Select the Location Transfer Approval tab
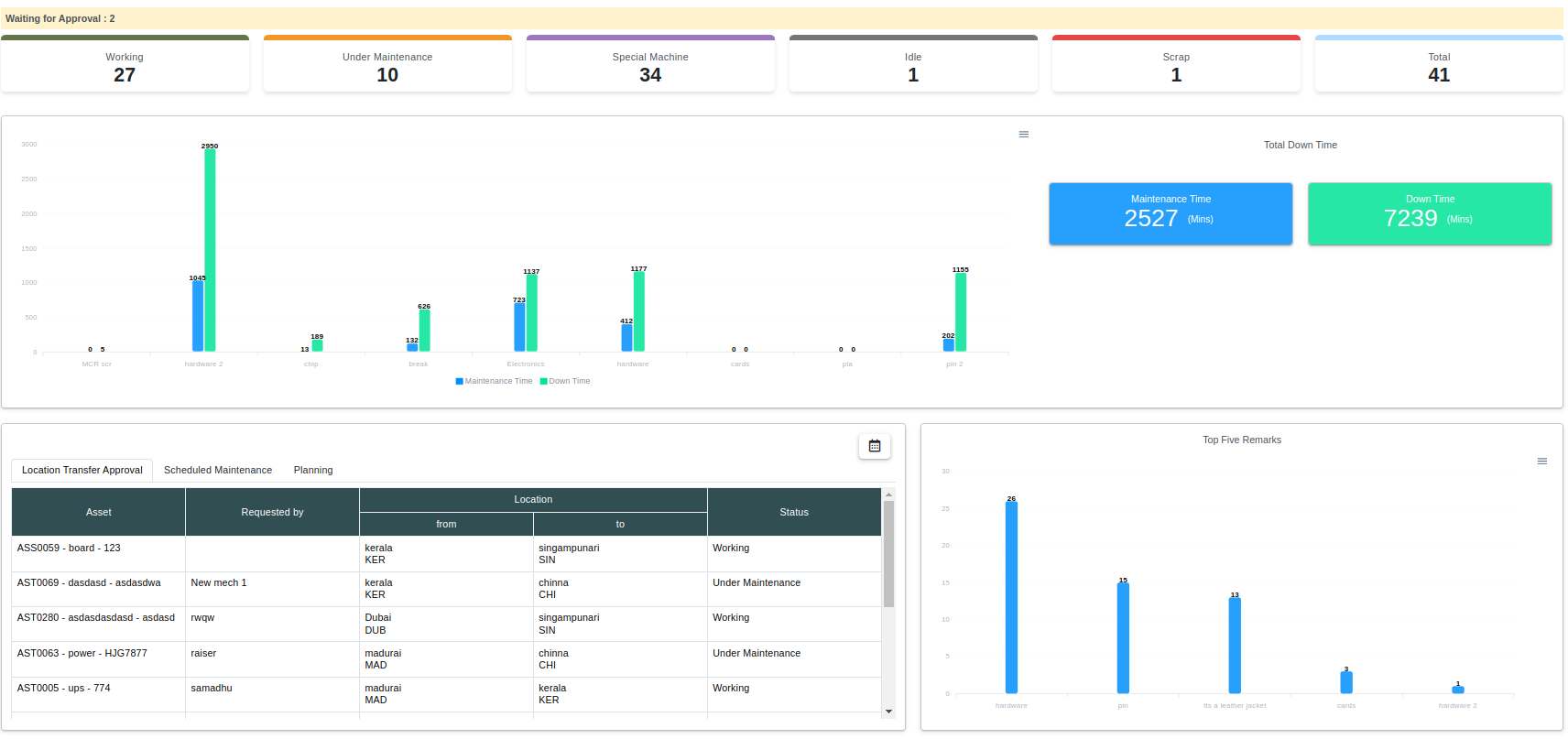1568x739 pixels. pyautogui.click(x=82, y=470)
